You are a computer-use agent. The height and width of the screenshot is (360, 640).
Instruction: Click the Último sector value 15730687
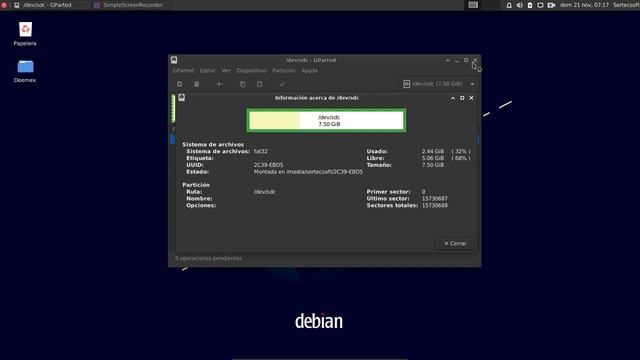435,198
